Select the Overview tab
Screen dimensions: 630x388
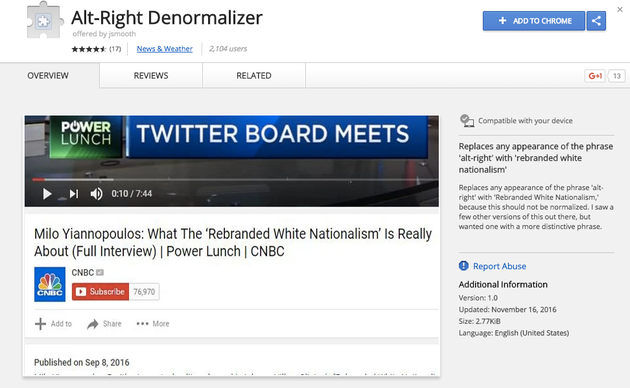pyautogui.click(x=48, y=76)
